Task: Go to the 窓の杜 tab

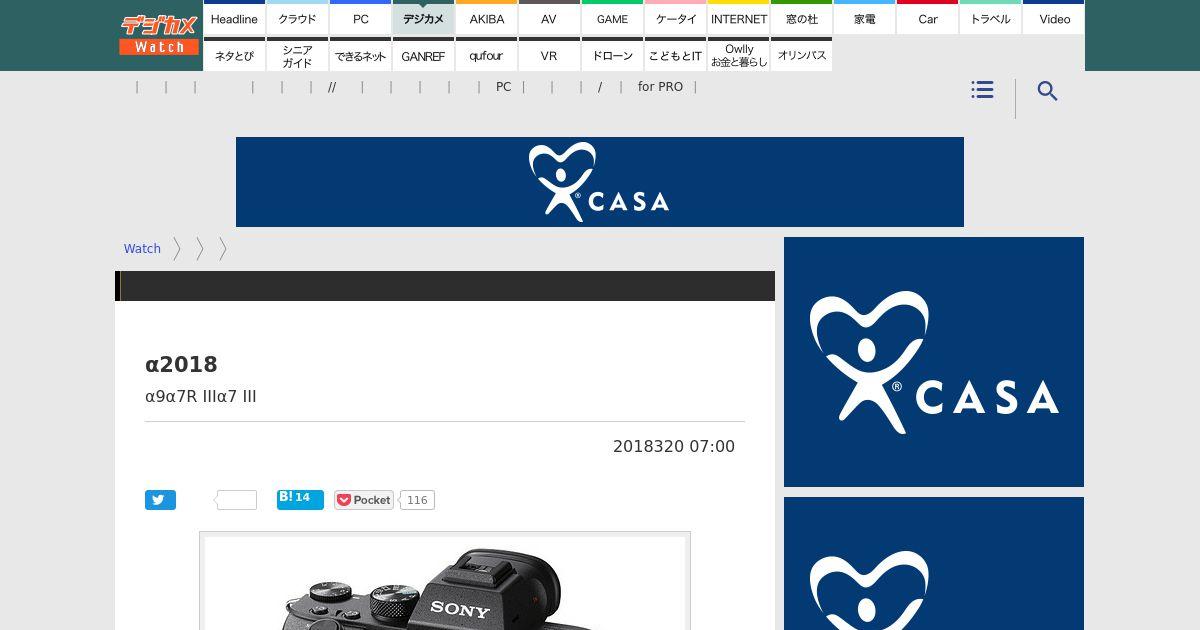Action: click(x=801, y=18)
